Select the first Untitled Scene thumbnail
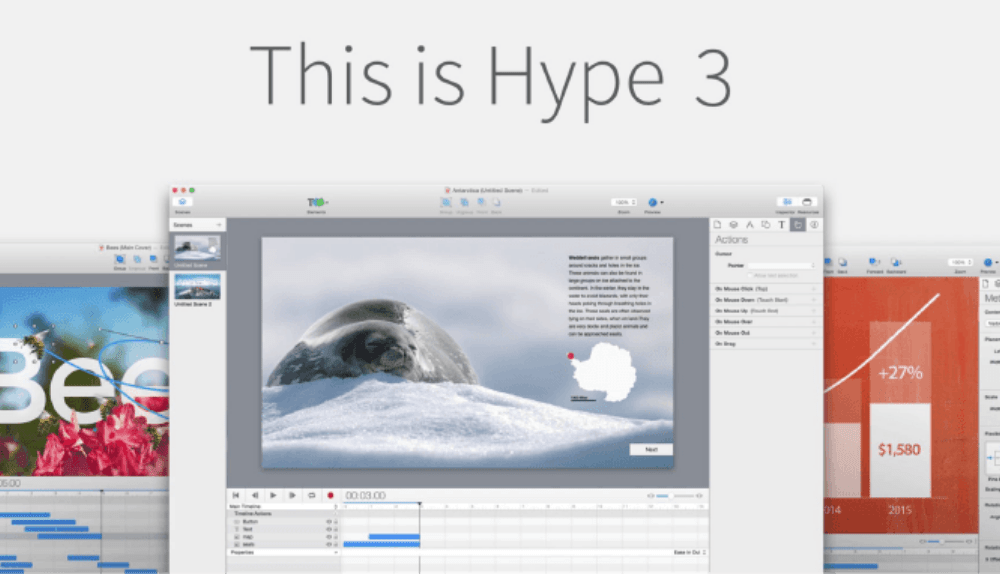 pyautogui.click(x=197, y=247)
